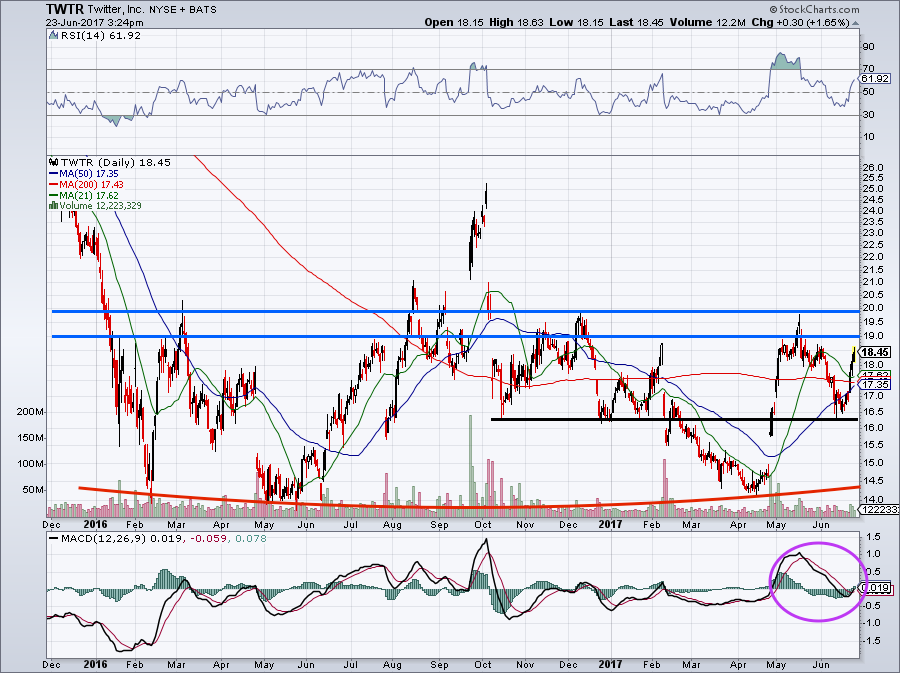This screenshot has height=673, width=900.
Task: Click the 23-Jun-2017 3:24pm timestamp
Action: [95, 23]
